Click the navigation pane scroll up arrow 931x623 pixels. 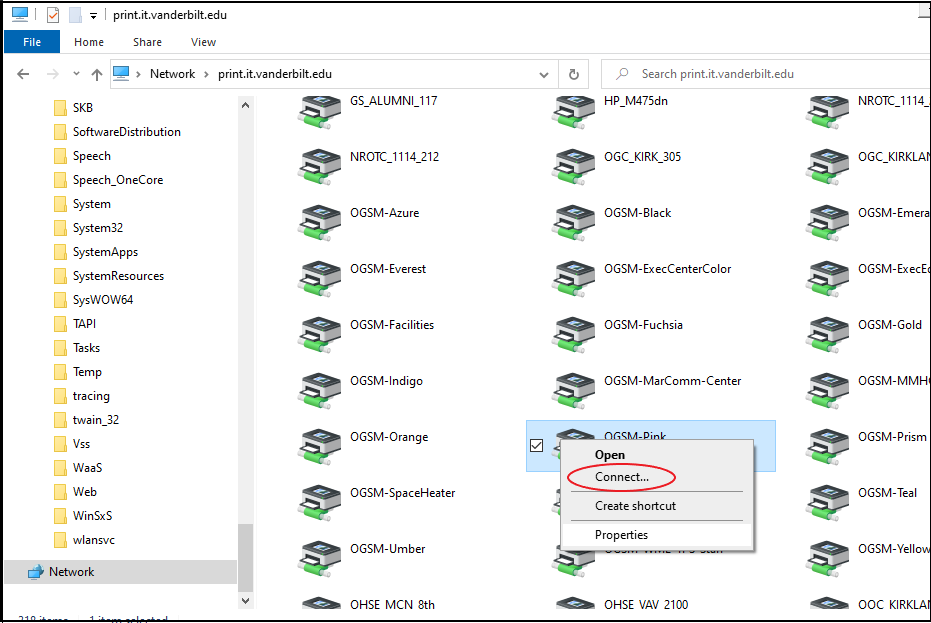pyautogui.click(x=245, y=106)
